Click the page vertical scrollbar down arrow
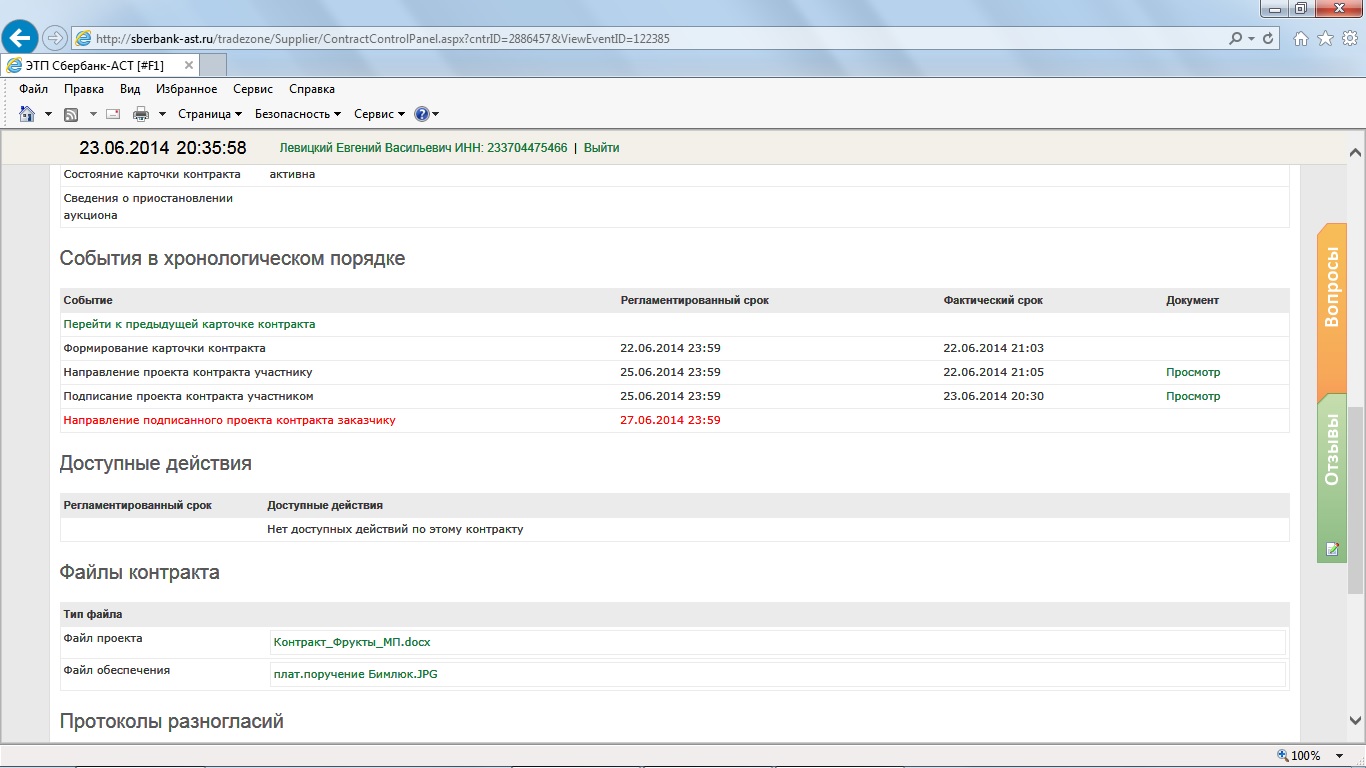Screen dimensions: 1366x768 tap(1356, 721)
